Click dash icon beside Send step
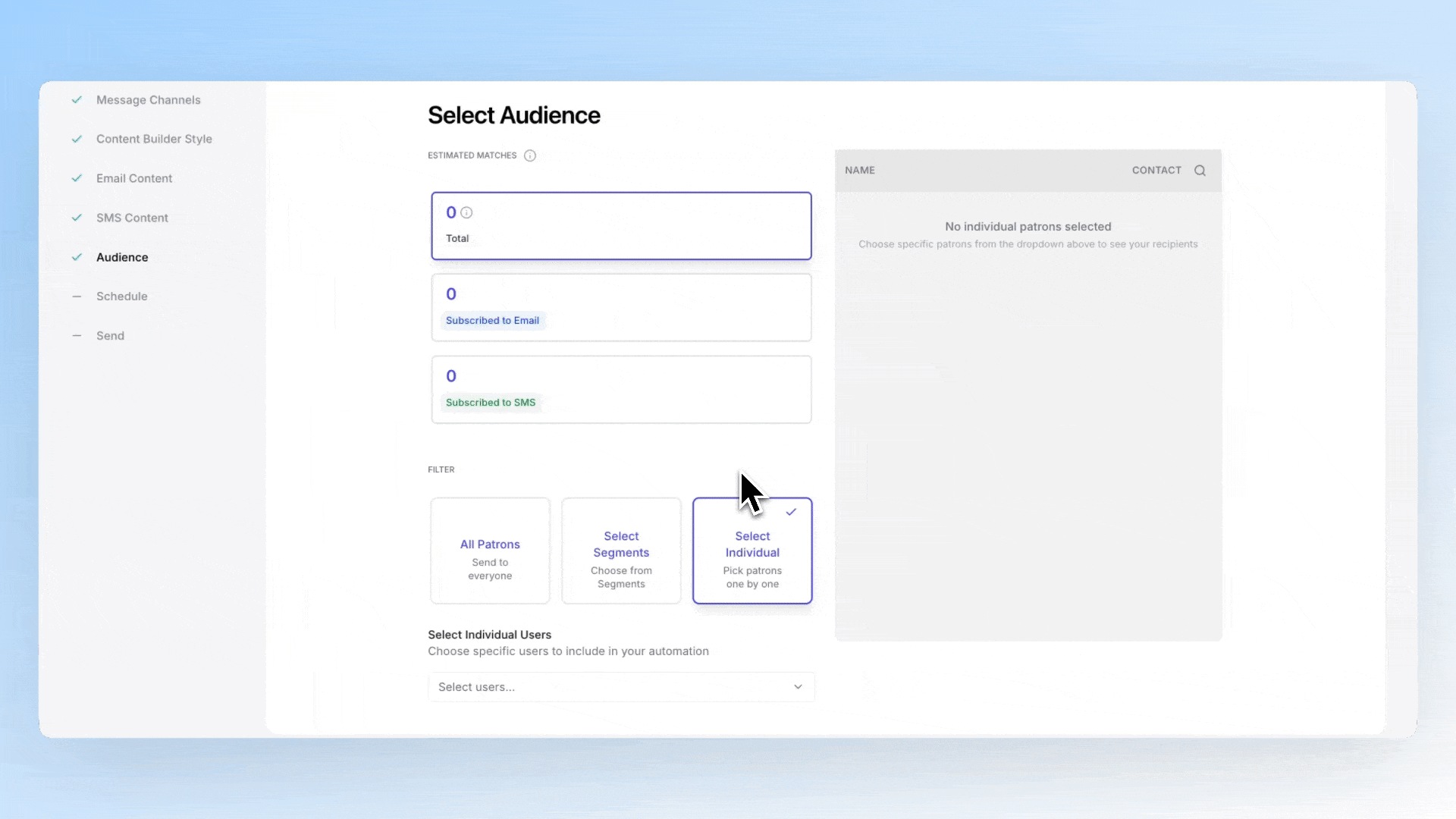1456x819 pixels. (77, 336)
